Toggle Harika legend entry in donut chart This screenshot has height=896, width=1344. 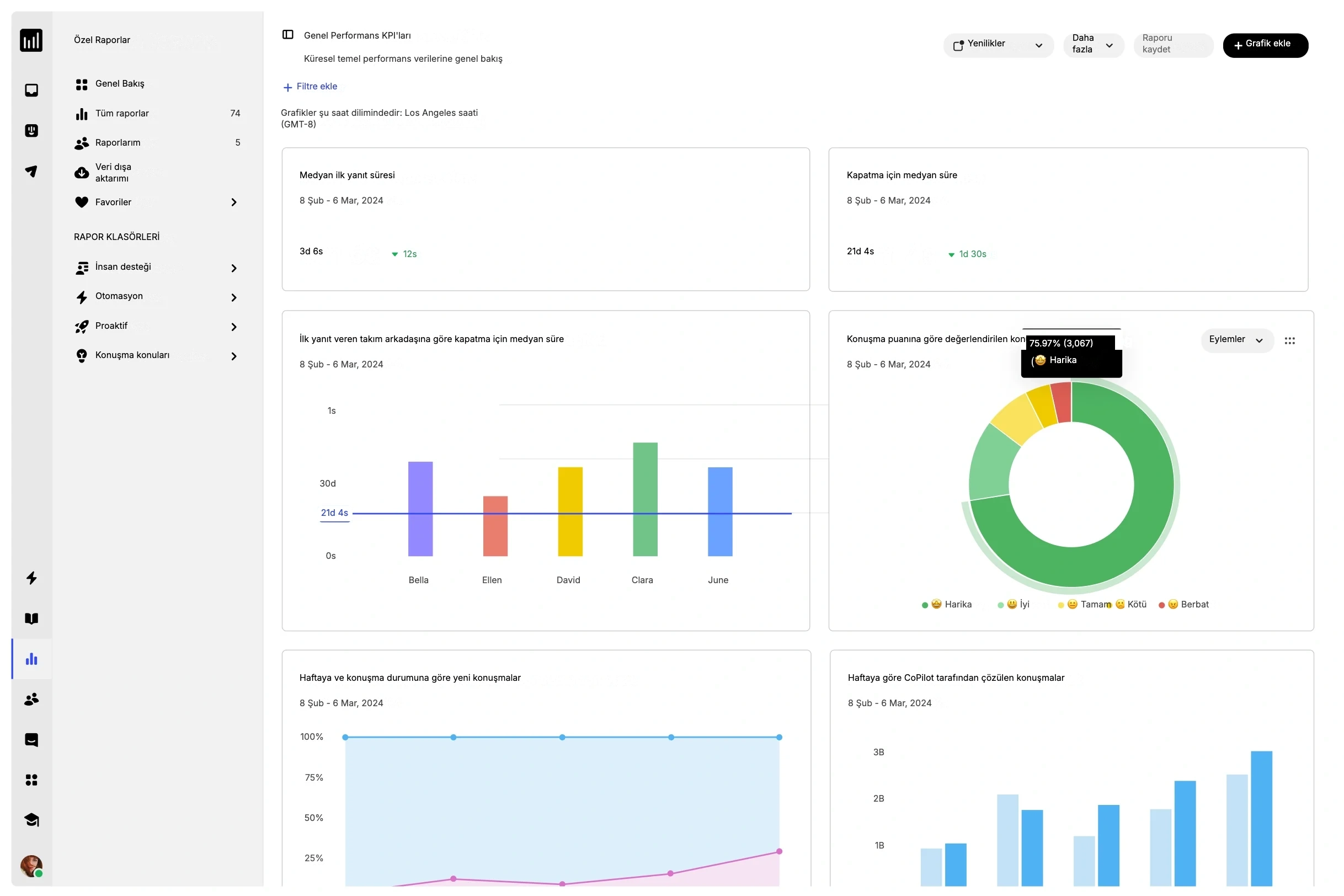point(947,605)
